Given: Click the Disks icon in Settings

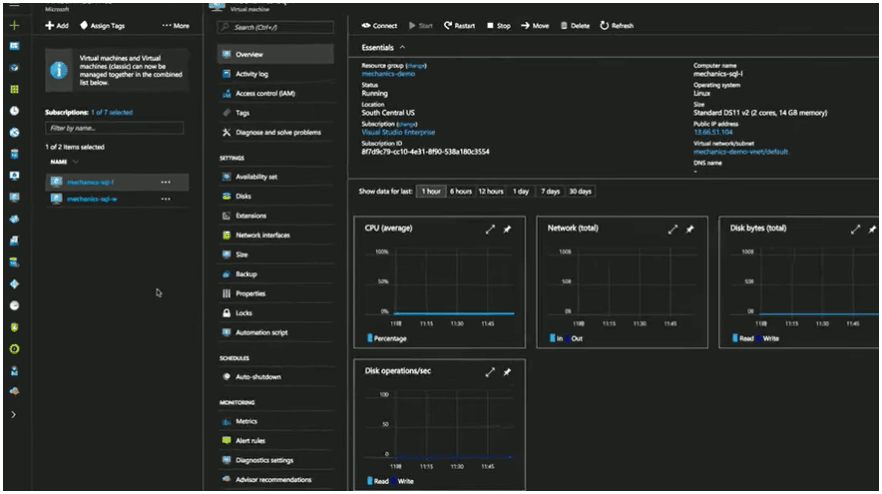Looking at the screenshot, I should pyautogui.click(x=227, y=196).
